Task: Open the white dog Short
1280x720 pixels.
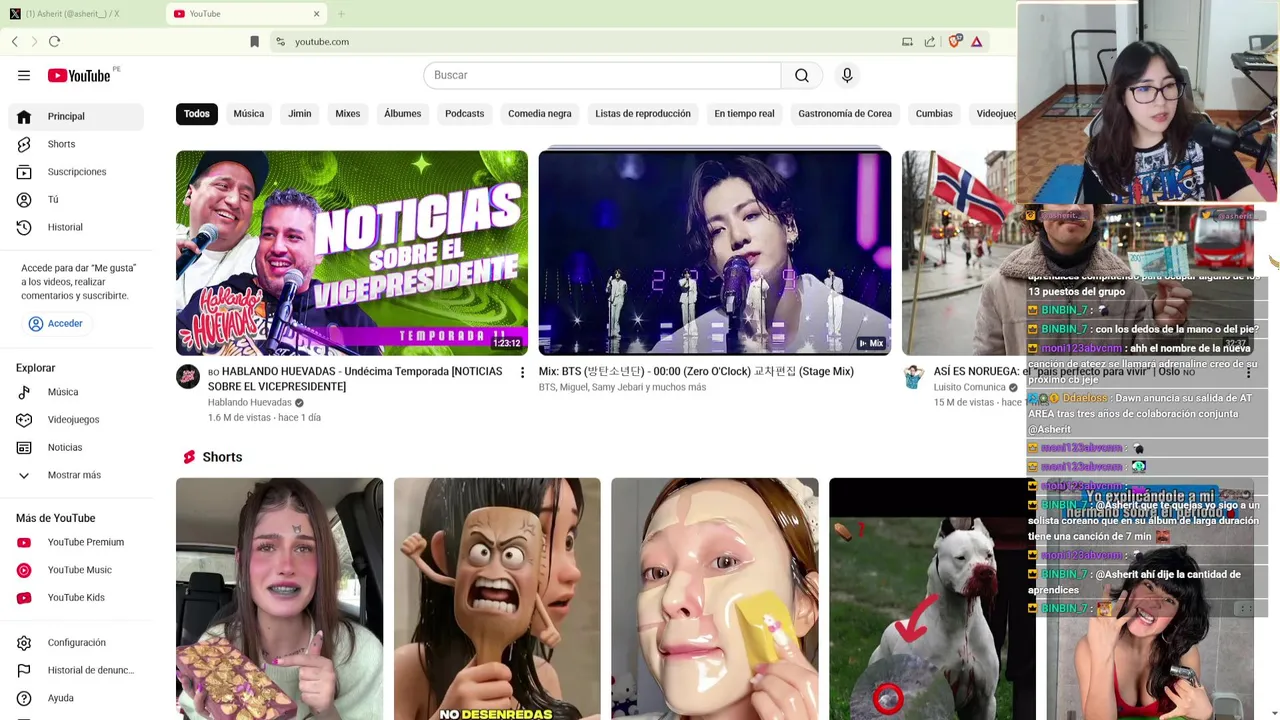Action: tap(932, 599)
